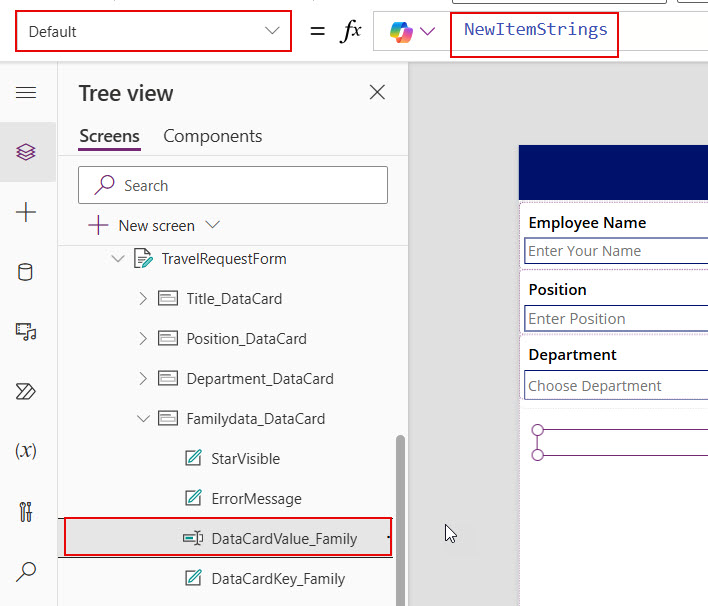Screen dimensions: 708x606
Task: Click the Employee Name label
Action: click(587, 223)
